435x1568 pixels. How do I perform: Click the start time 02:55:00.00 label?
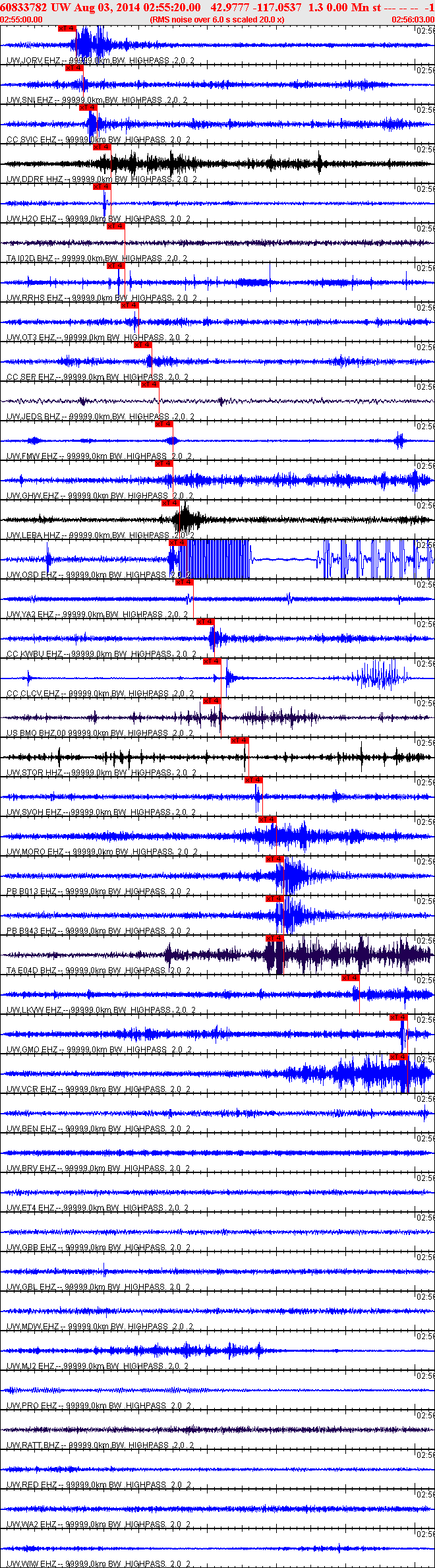click(x=21, y=20)
